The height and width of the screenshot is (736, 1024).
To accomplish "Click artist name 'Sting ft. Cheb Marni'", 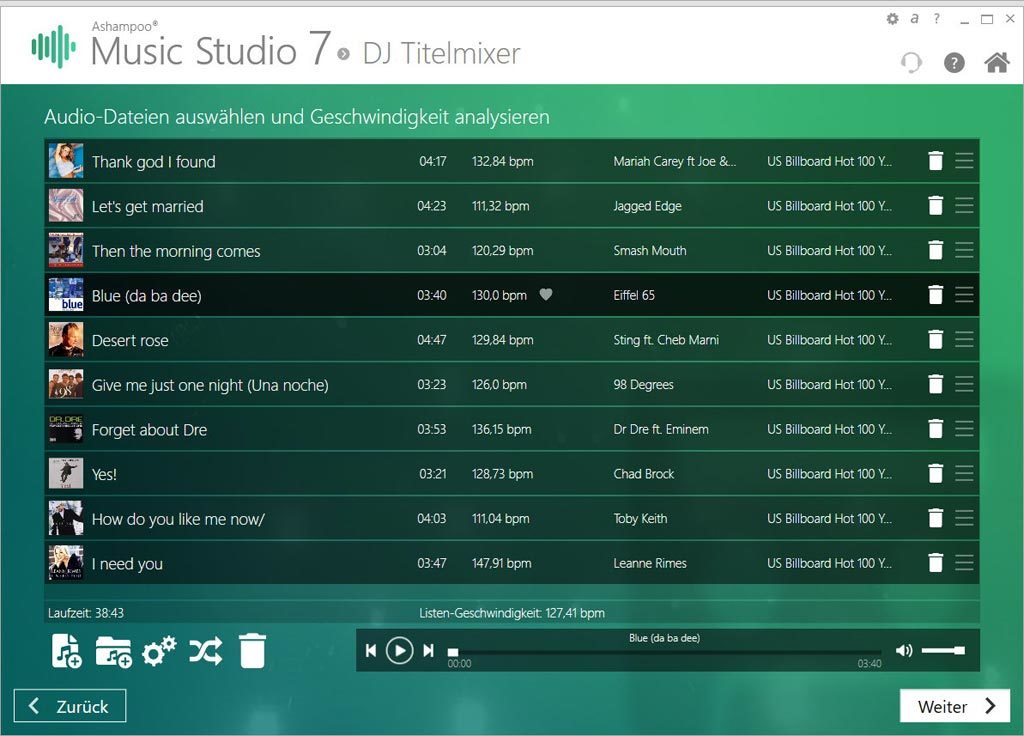I will pyautogui.click(x=665, y=340).
